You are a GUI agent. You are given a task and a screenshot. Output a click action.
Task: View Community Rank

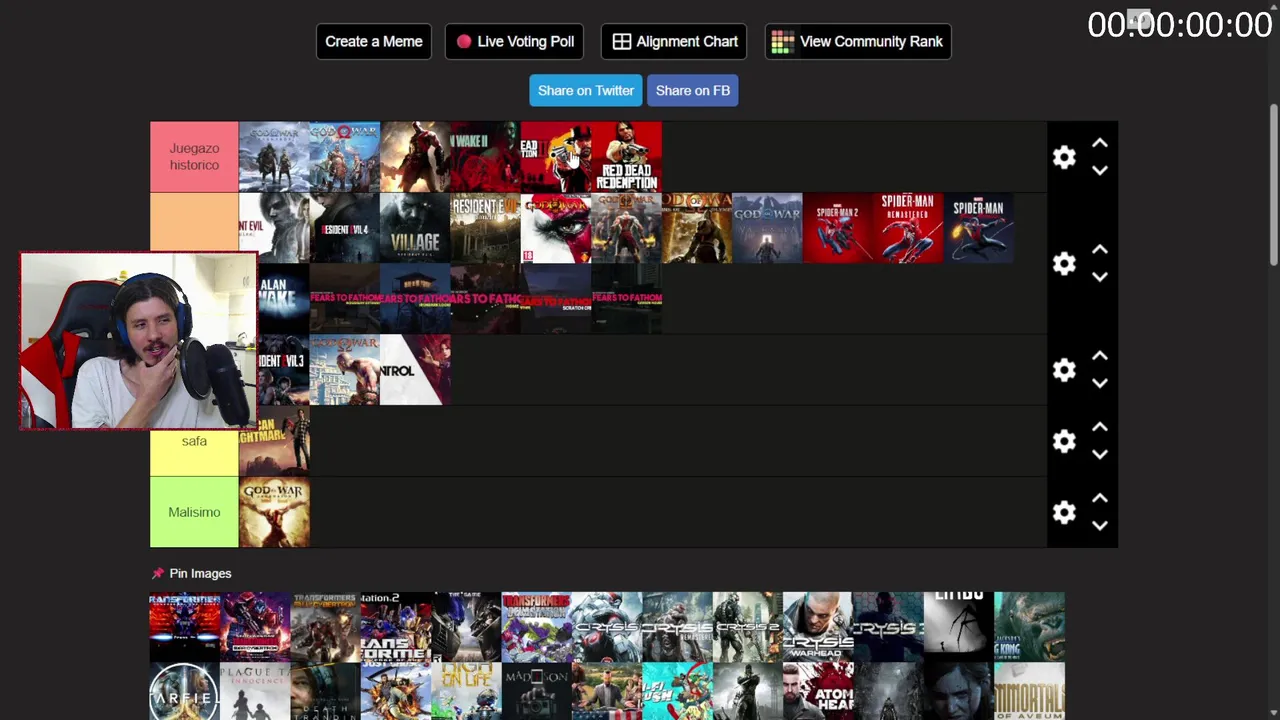click(858, 41)
